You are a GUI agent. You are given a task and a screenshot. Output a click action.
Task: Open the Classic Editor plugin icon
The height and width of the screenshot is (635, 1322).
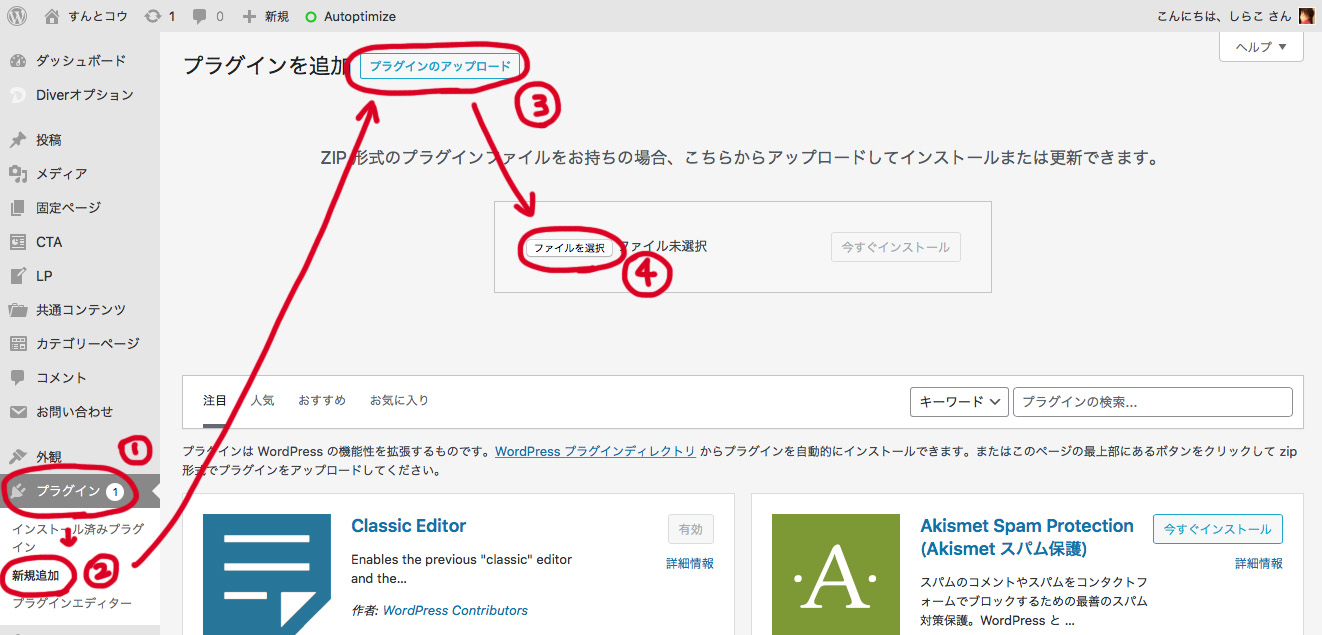coord(266,574)
